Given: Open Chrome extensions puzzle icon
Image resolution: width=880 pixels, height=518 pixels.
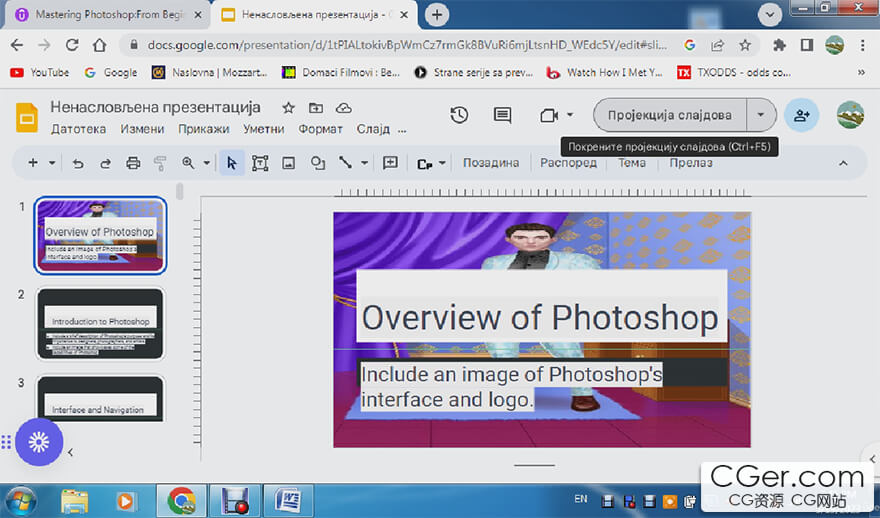Looking at the screenshot, I should point(779,45).
